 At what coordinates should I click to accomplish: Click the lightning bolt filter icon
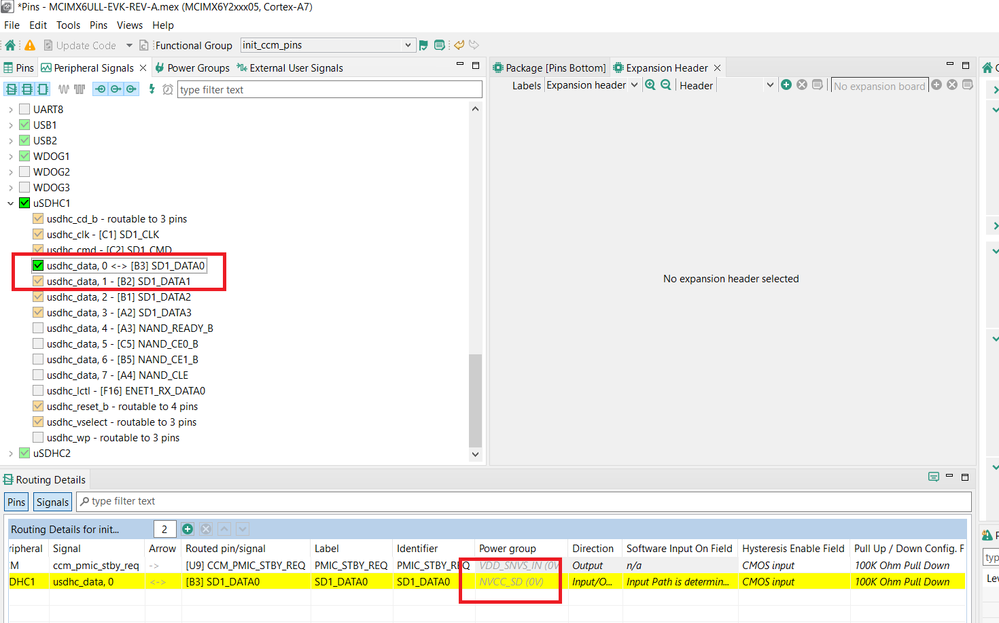click(x=152, y=89)
